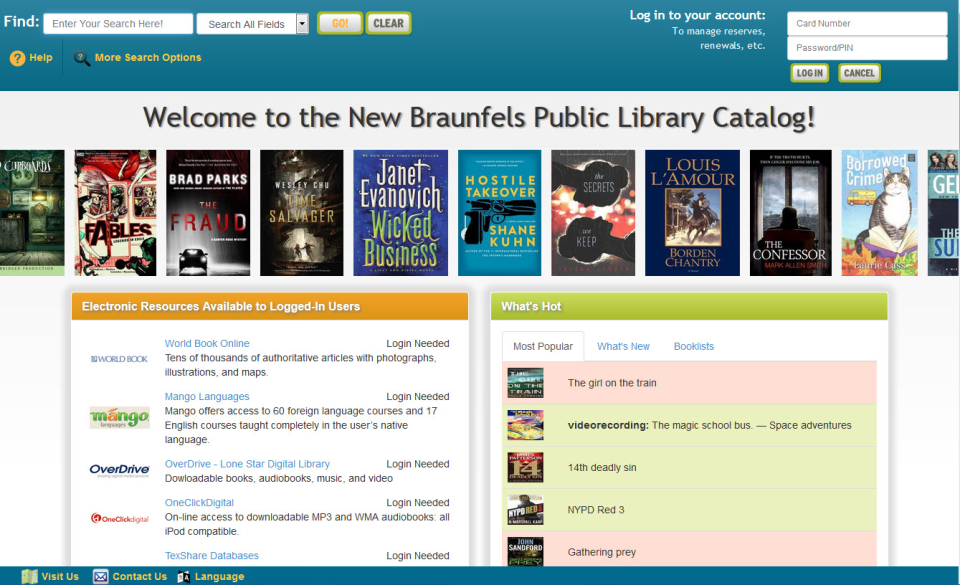The image size is (960, 585).
Task: Select the Mango Languages logo
Action: (119, 415)
